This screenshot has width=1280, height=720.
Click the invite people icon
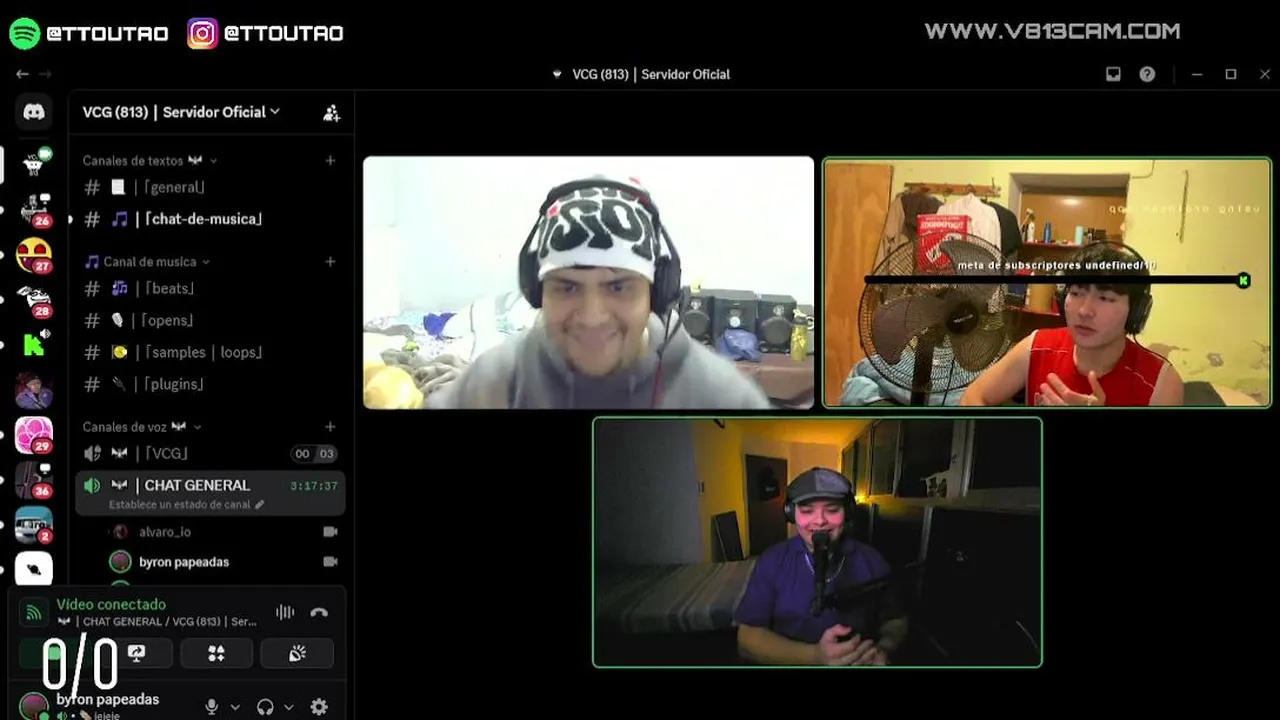pyautogui.click(x=331, y=113)
